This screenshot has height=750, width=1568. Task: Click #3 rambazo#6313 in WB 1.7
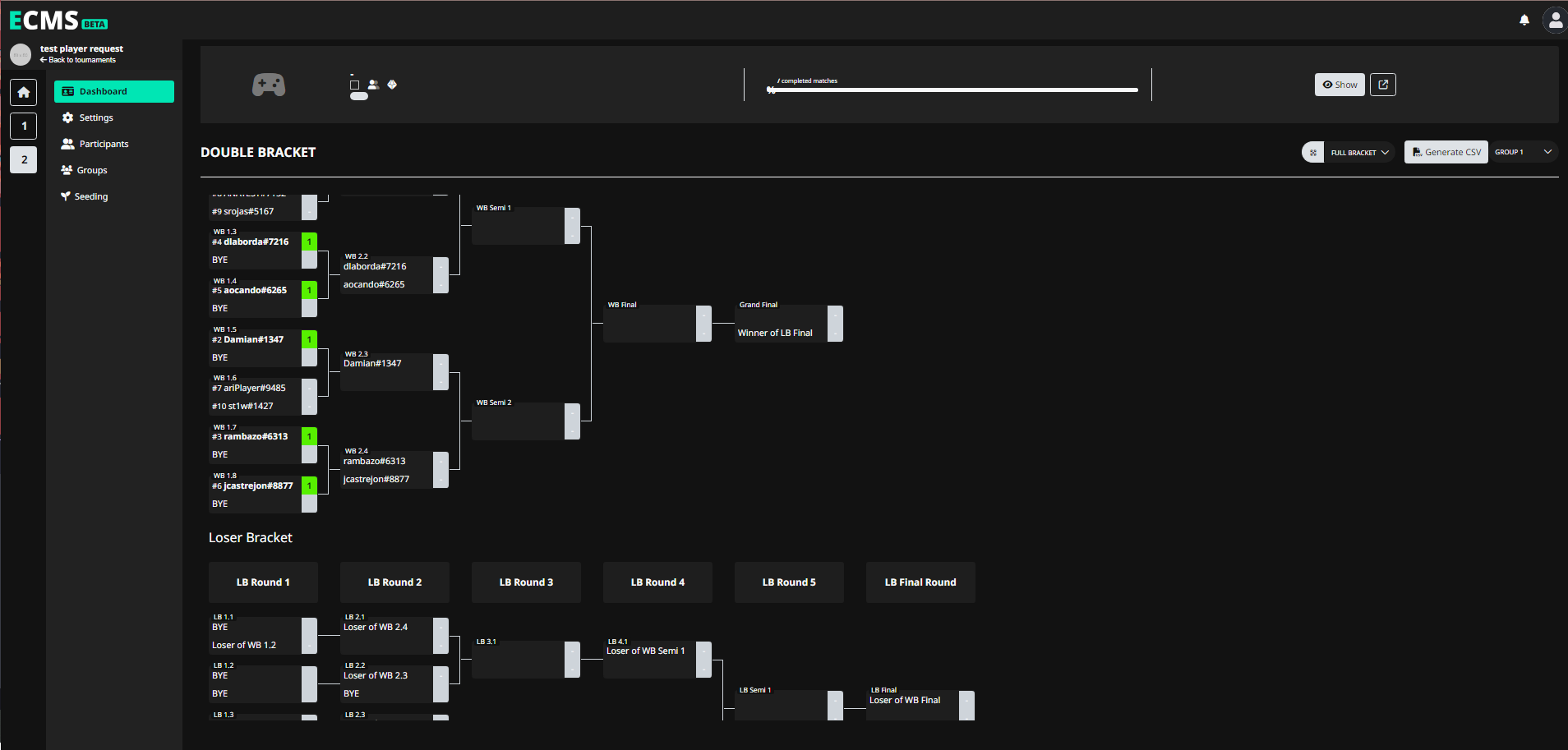point(250,436)
